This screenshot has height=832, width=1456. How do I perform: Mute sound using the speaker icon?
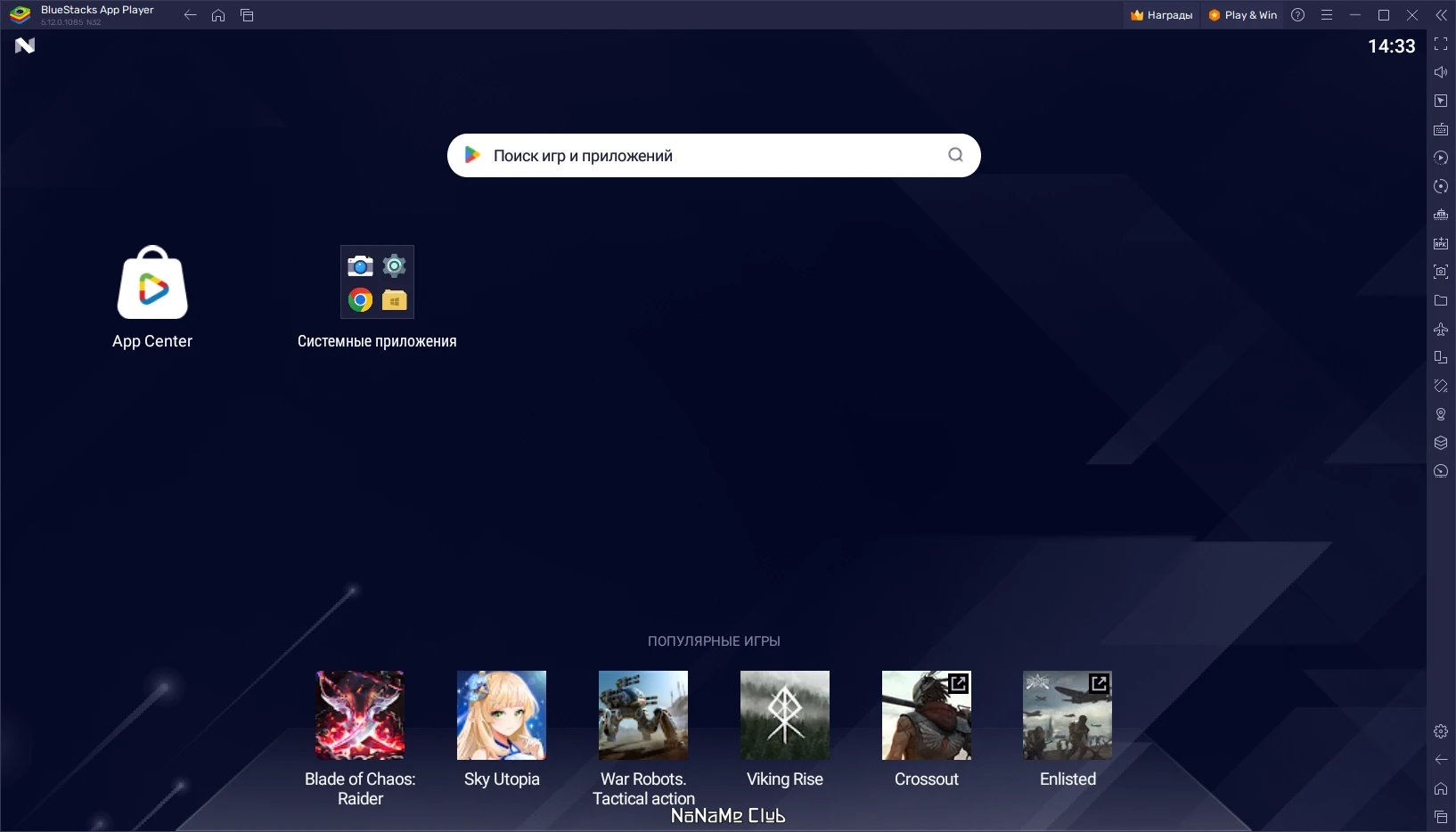(x=1440, y=72)
